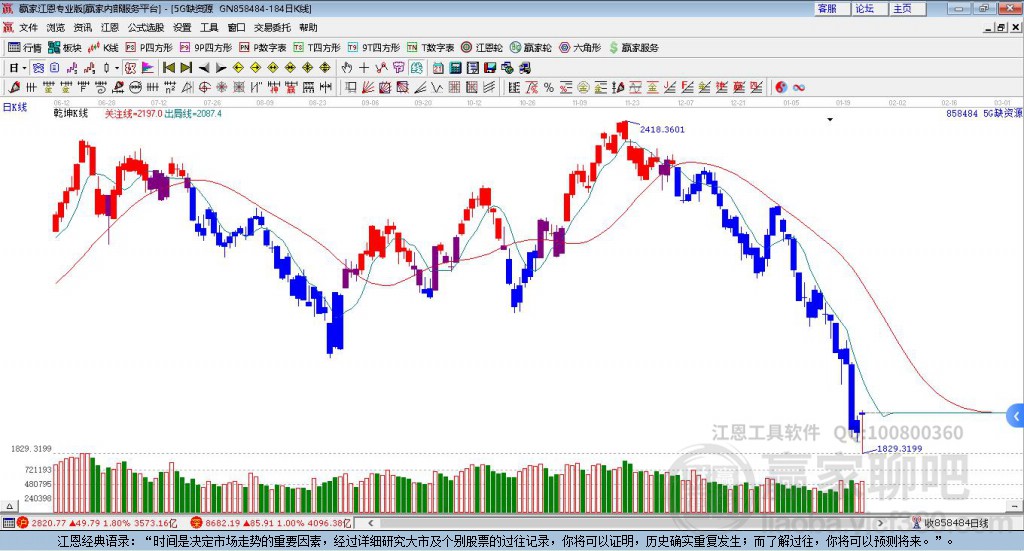
Task: Open the calendar icon in toolbar
Action: [x=438, y=68]
